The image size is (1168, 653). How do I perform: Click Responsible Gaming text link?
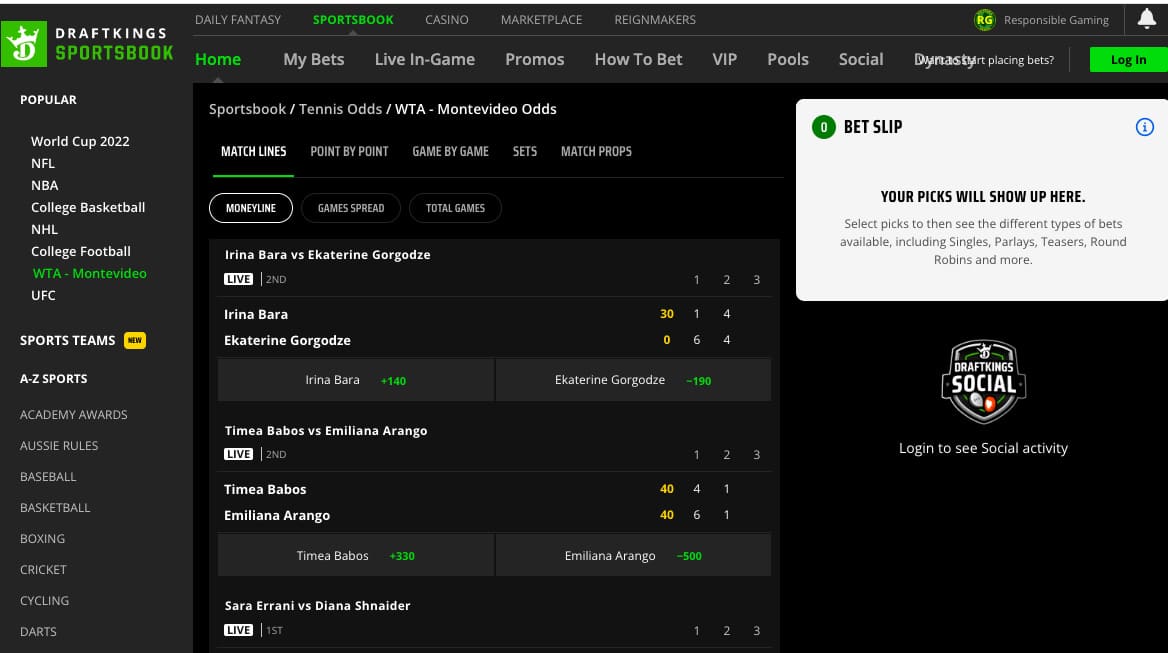[x=1056, y=20]
